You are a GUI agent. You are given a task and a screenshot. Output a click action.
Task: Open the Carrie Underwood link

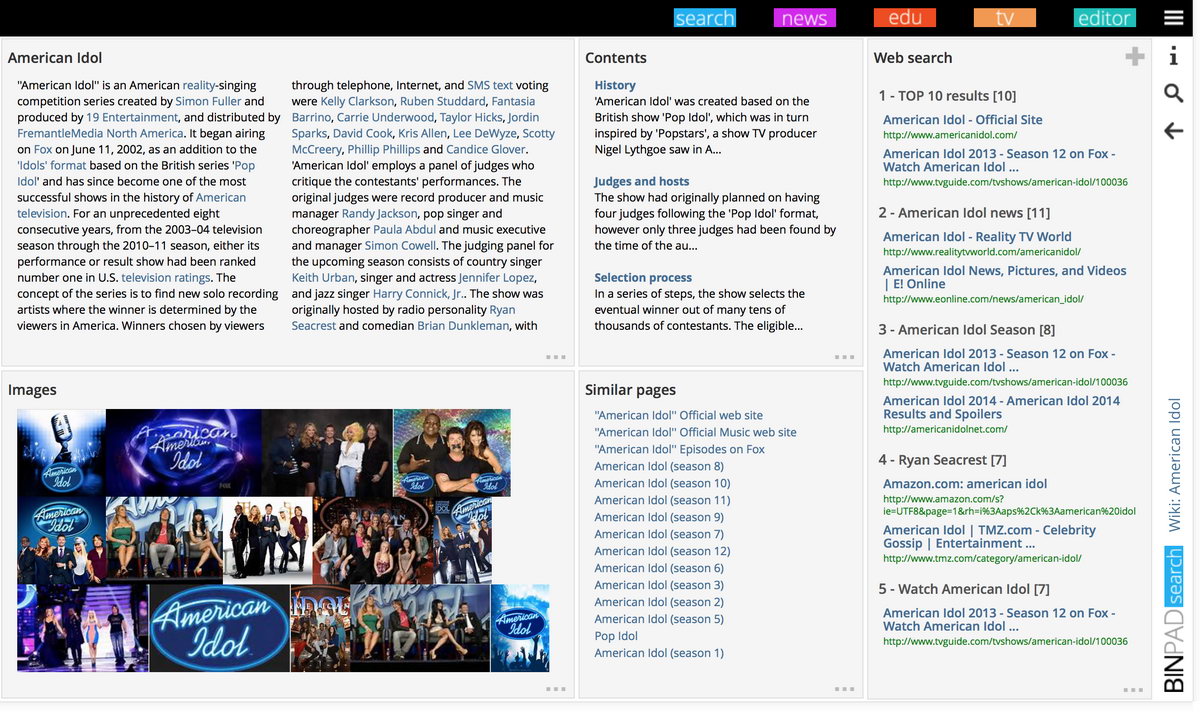[x=385, y=117]
